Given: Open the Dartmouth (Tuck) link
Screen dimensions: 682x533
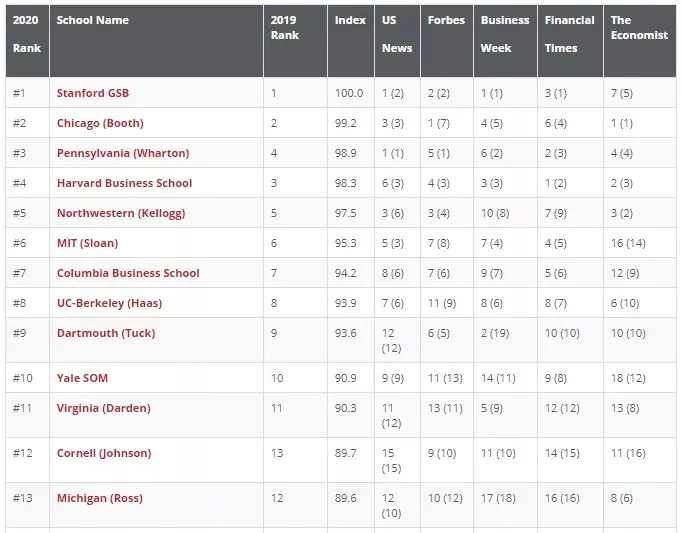Looking at the screenshot, I should tap(106, 333).
